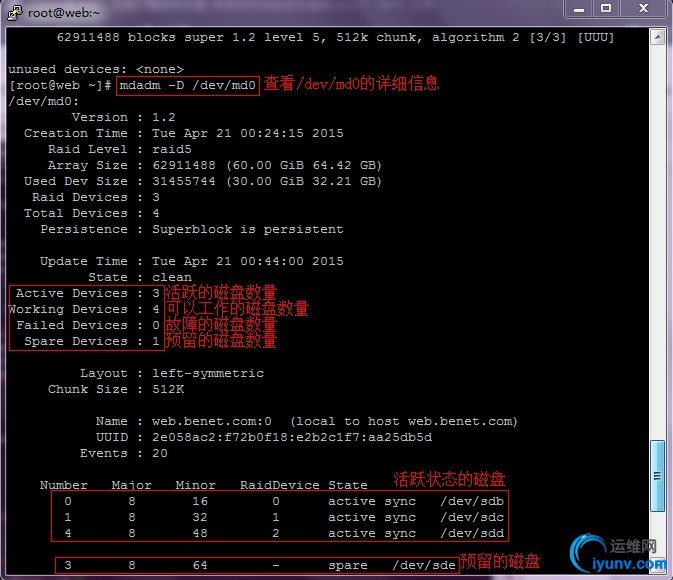Screen dimensions: 673x580
Task: Click the /dev/sdc device row
Action: coord(284,517)
